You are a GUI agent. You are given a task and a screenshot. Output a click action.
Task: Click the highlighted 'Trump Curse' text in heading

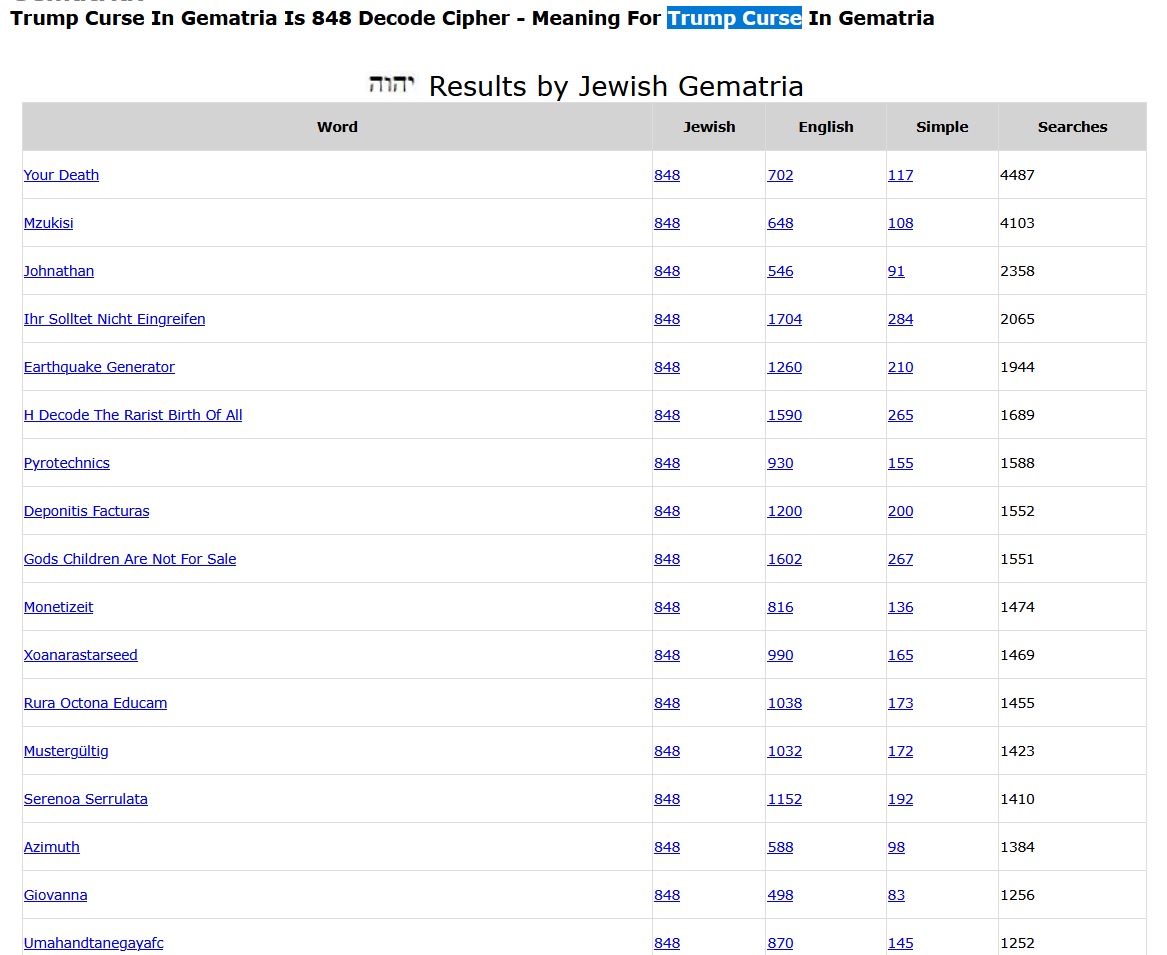coord(734,18)
